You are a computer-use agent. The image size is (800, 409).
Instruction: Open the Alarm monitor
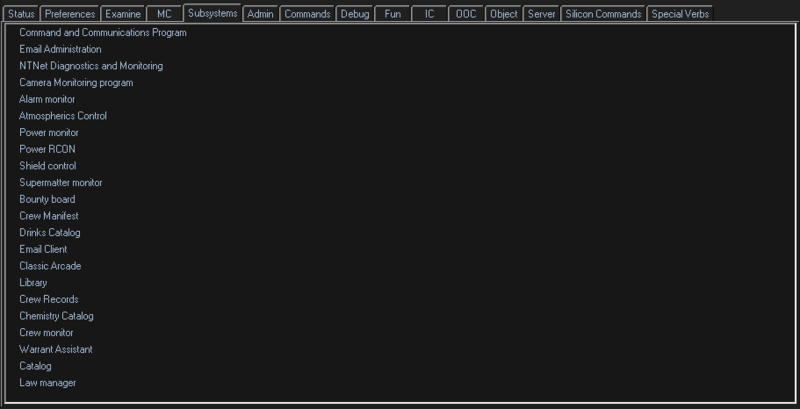[47, 99]
